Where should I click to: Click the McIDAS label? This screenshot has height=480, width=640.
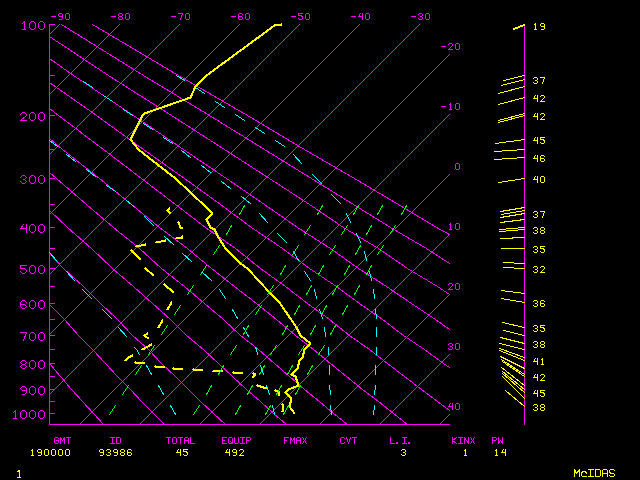pyautogui.click(x=594, y=472)
